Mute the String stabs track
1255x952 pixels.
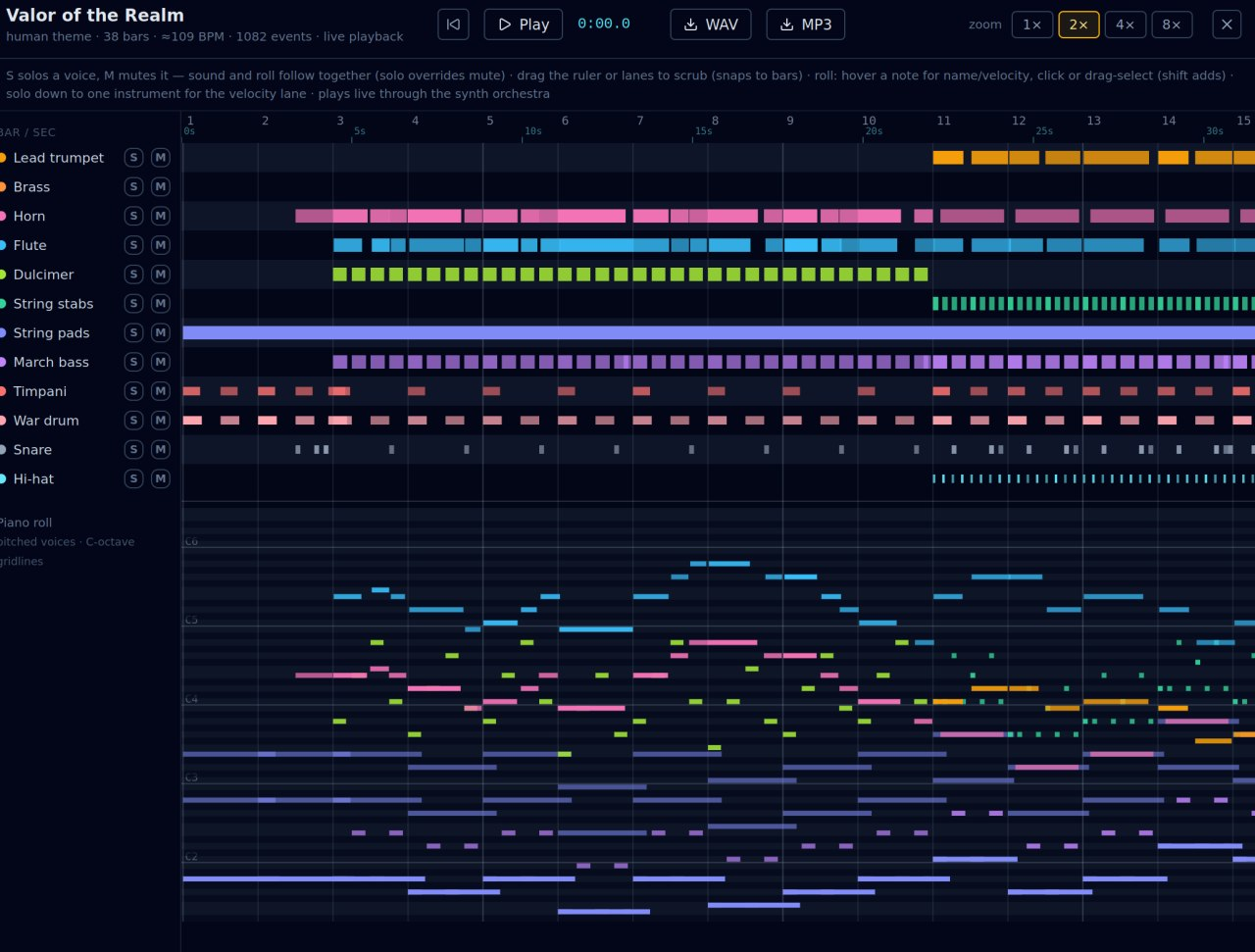[161, 304]
